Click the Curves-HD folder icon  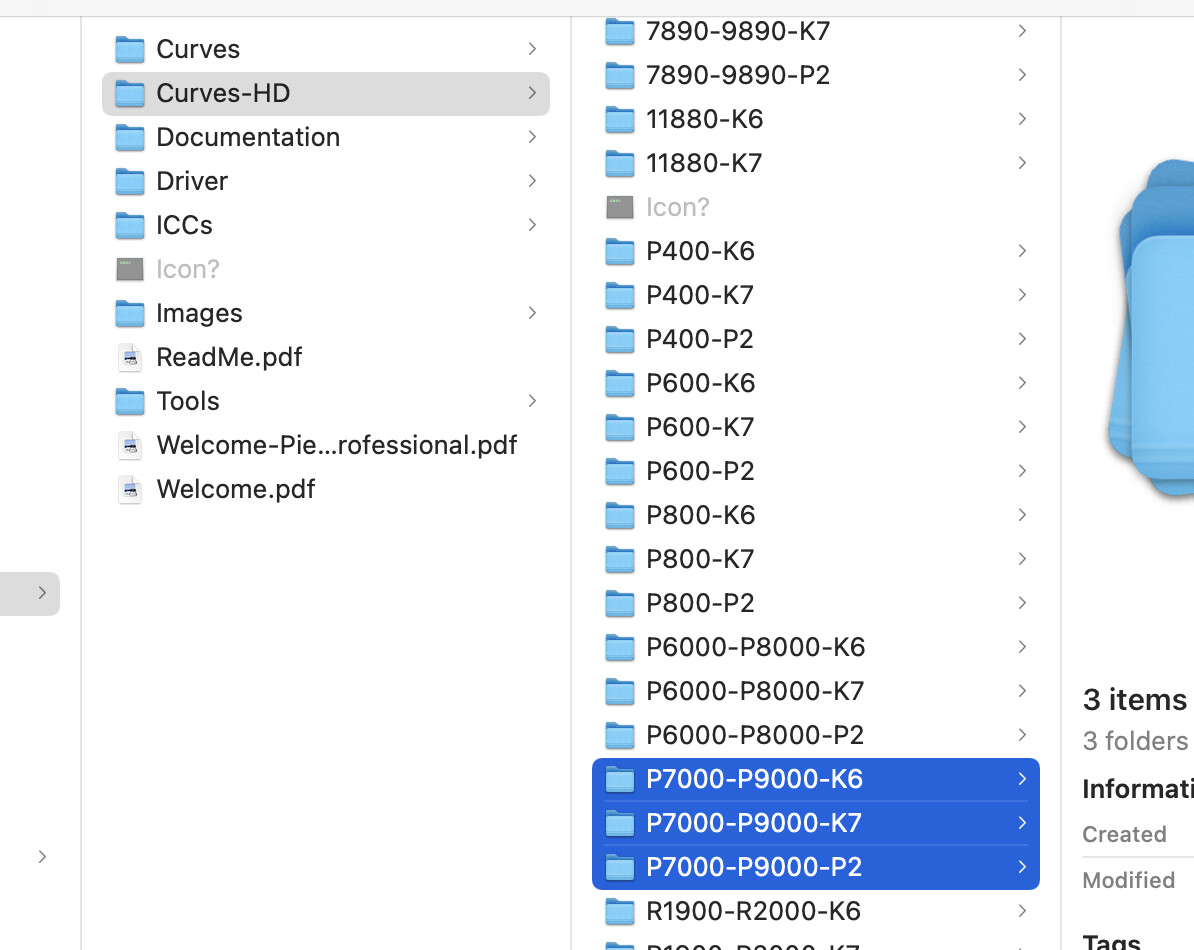click(129, 94)
